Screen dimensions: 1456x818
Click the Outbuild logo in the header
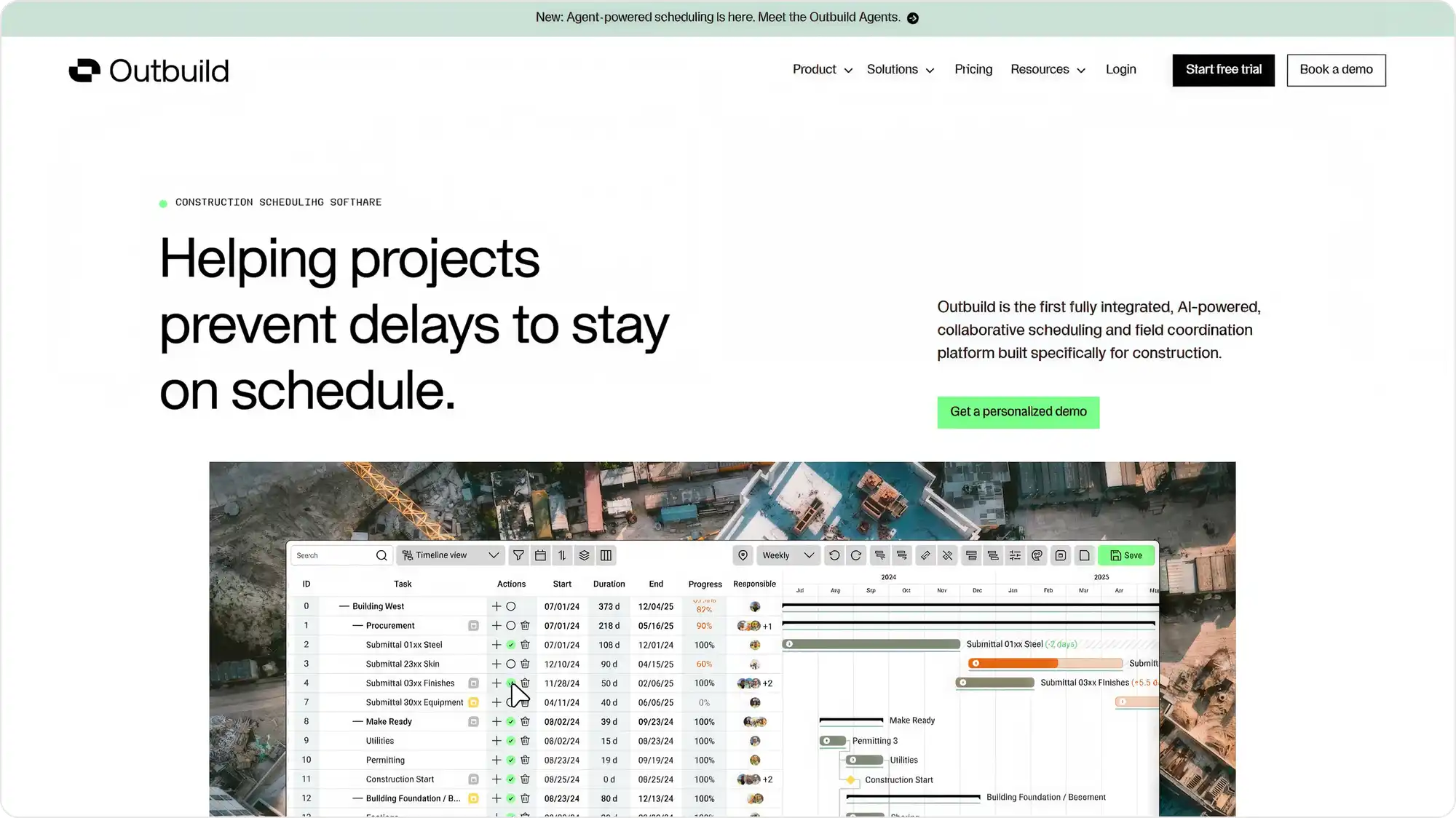(x=149, y=71)
